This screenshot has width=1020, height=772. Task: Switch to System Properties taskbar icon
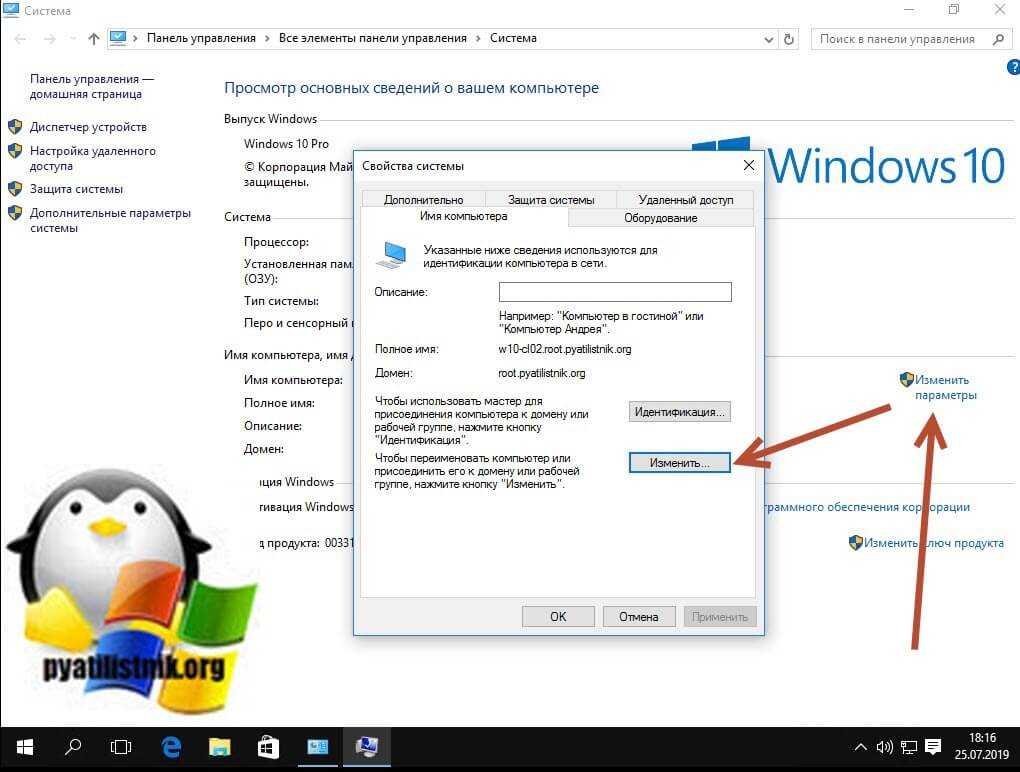click(x=366, y=748)
